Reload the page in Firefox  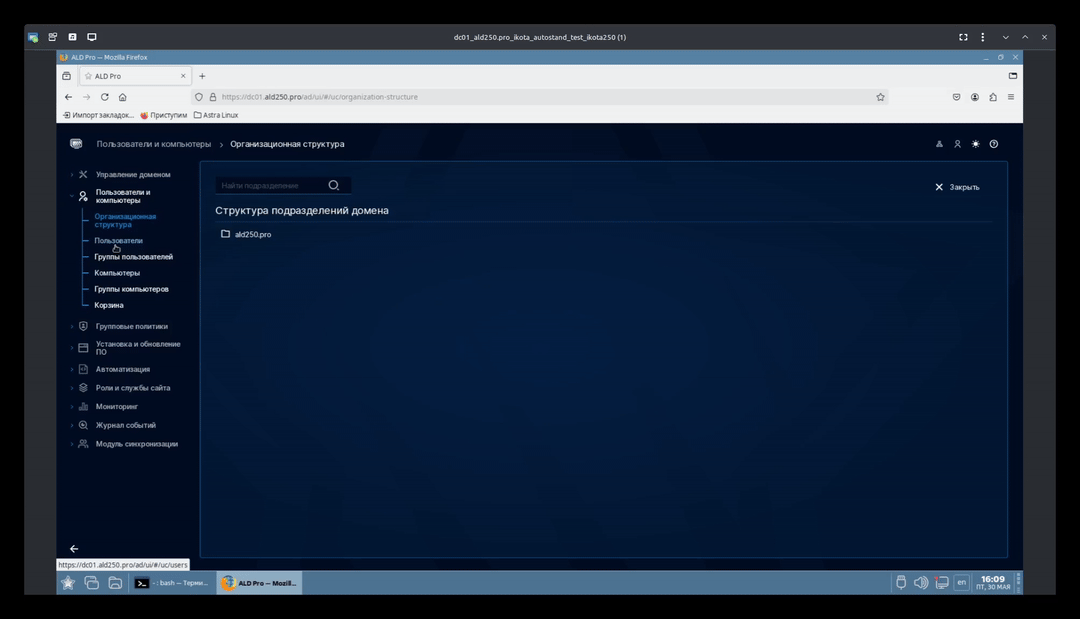pos(104,97)
